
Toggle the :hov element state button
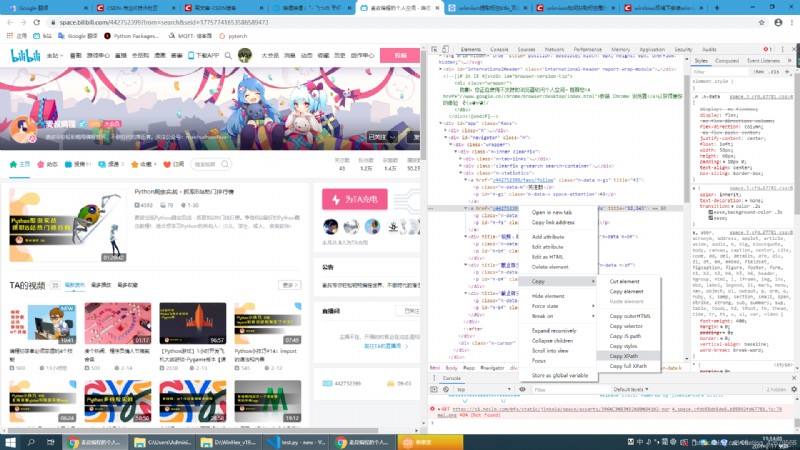coord(759,72)
